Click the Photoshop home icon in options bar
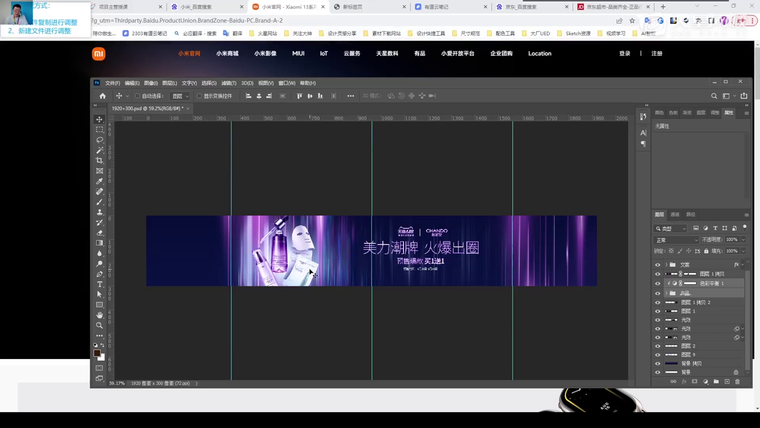The width and height of the screenshot is (760, 428). point(101,96)
